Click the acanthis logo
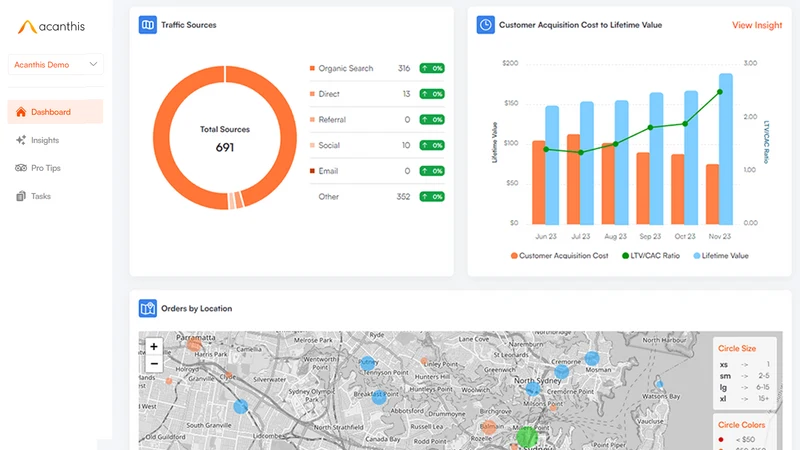The height and width of the screenshot is (450, 800). pyautogui.click(x=52, y=27)
